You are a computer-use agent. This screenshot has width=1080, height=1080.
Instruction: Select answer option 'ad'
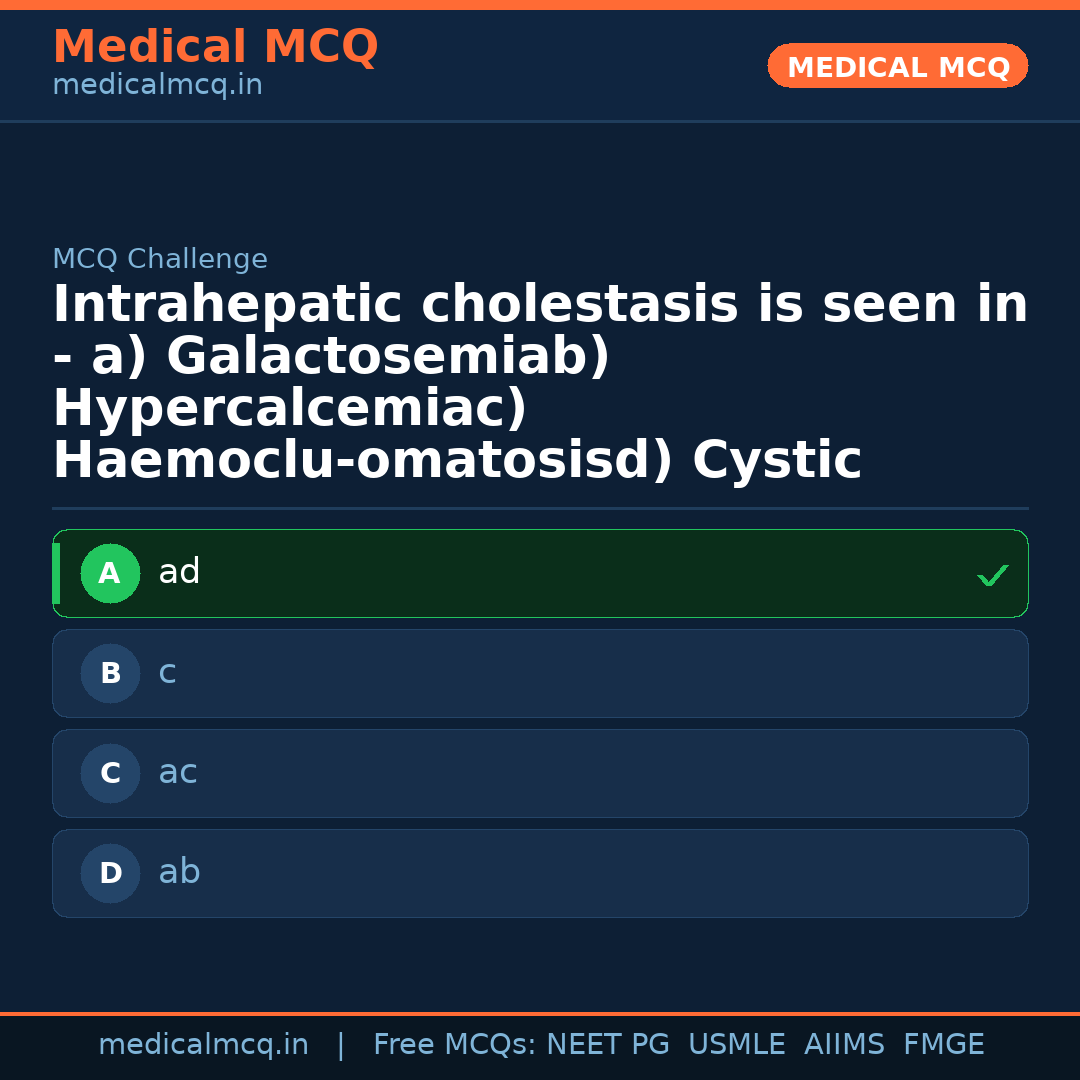click(540, 574)
